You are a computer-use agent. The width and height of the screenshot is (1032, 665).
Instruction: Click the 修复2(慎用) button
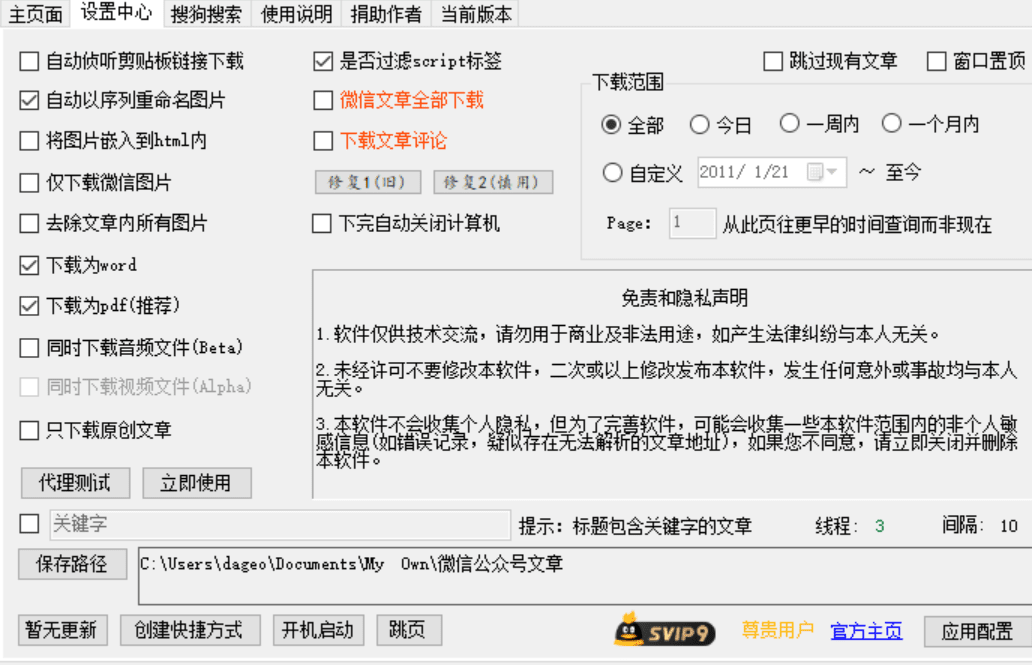493,182
